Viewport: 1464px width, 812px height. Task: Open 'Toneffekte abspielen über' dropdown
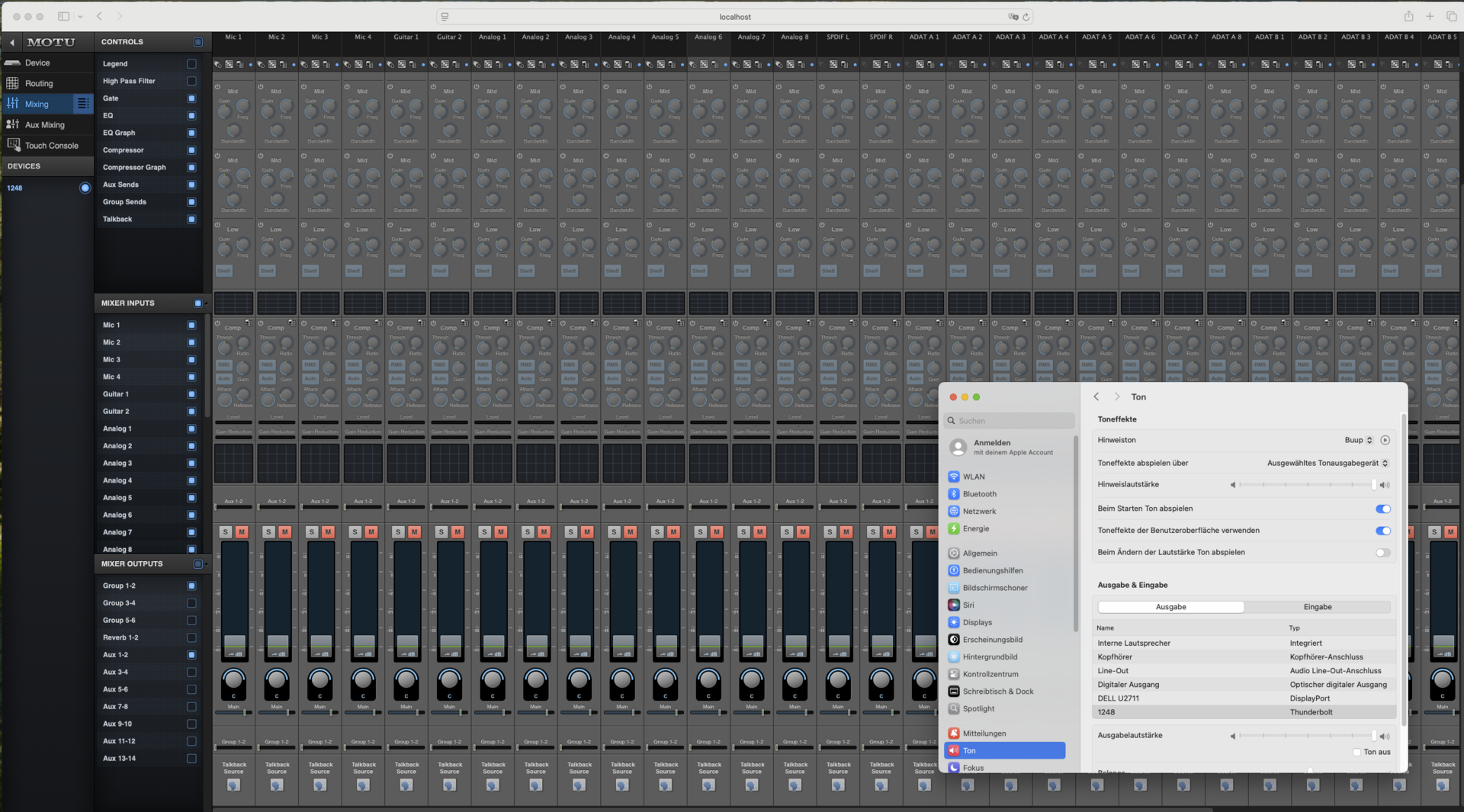(1327, 463)
